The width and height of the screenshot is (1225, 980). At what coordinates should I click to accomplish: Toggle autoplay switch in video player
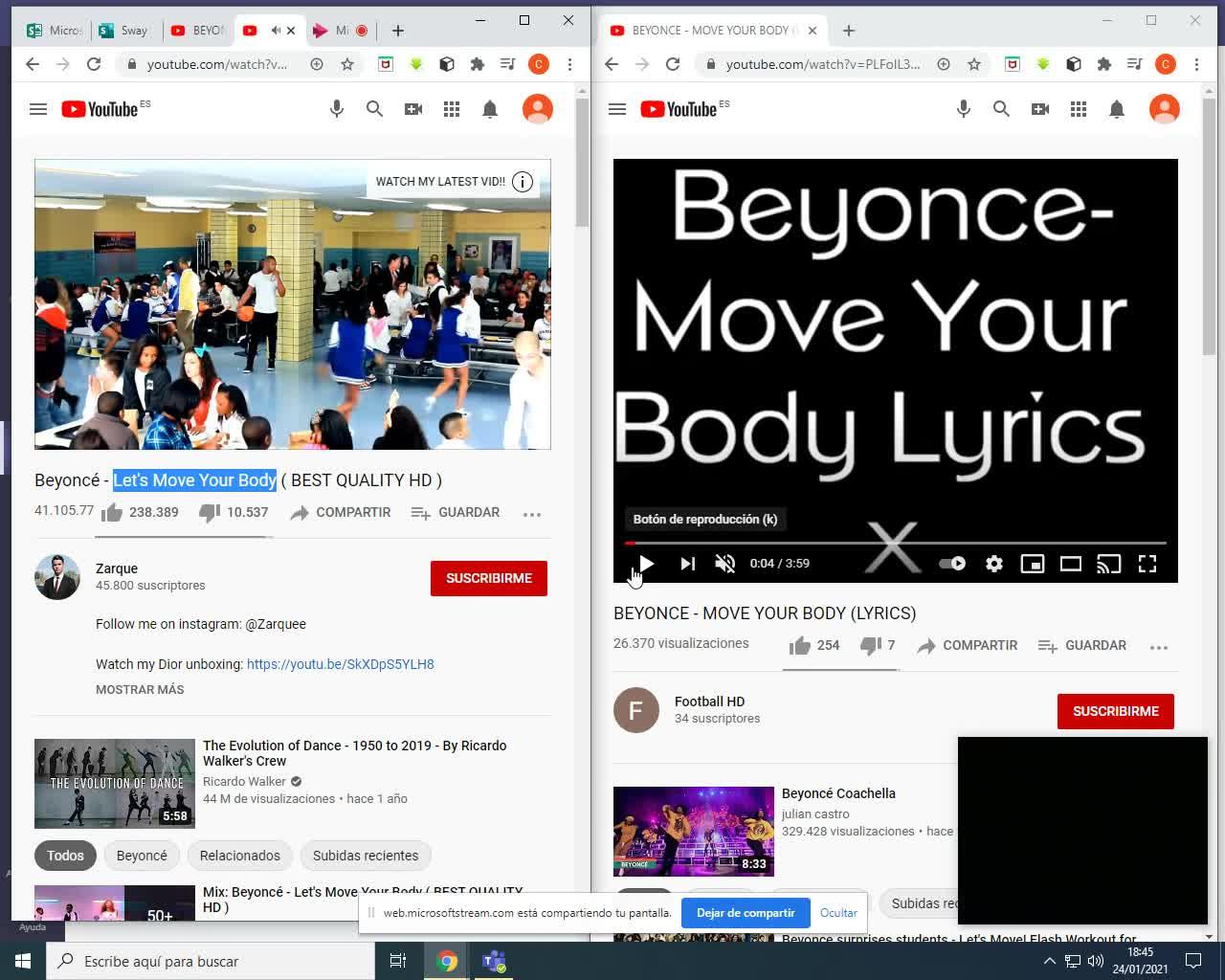952,564
